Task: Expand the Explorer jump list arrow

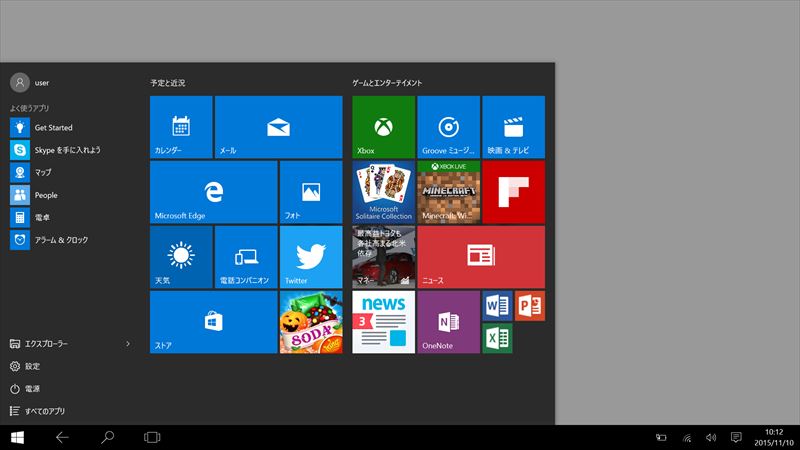Action: click(128, 344)
